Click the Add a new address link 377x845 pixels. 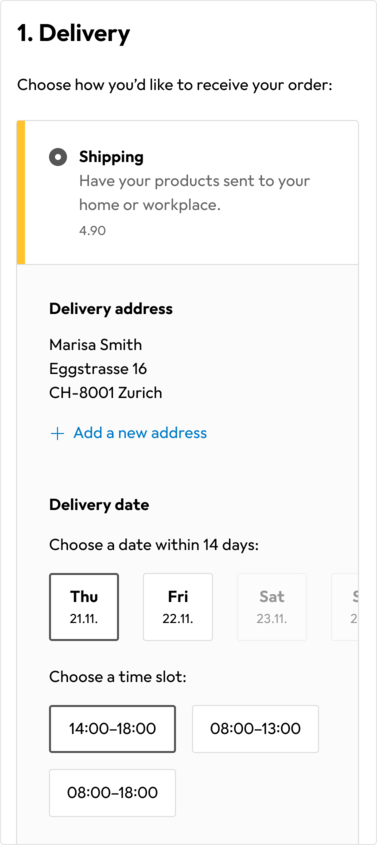coord(139,433)
